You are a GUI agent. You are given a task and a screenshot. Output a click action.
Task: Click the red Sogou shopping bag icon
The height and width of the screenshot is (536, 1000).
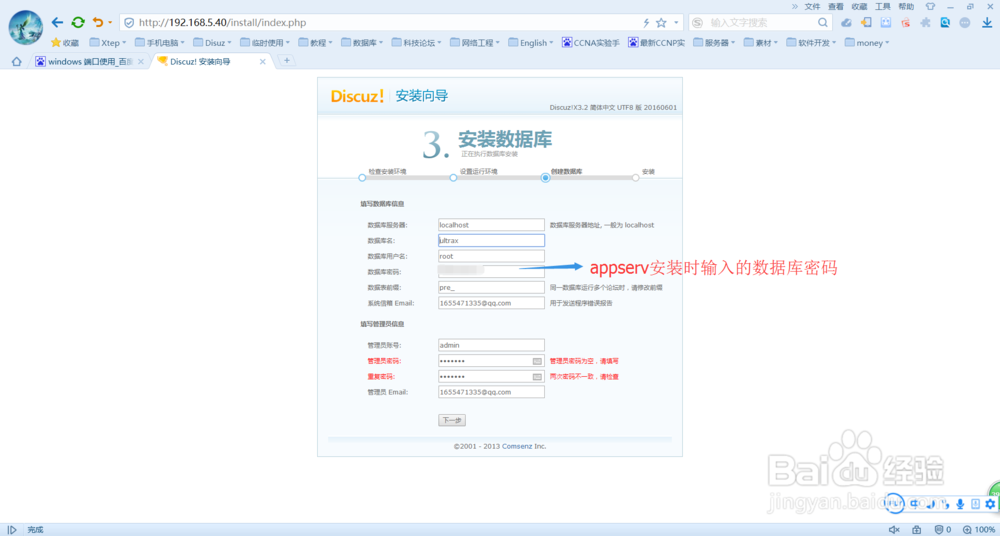tap(906, 22)
